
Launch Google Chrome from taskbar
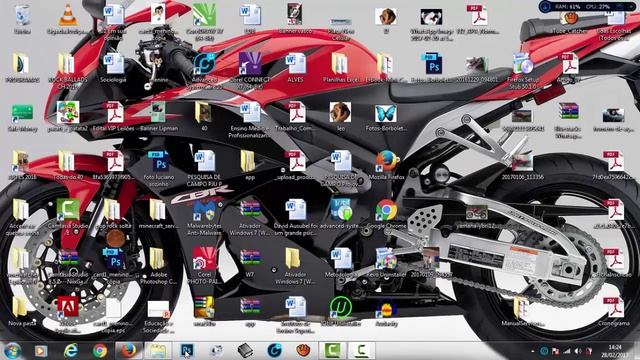pyautogui.click(x=100, y=351)
